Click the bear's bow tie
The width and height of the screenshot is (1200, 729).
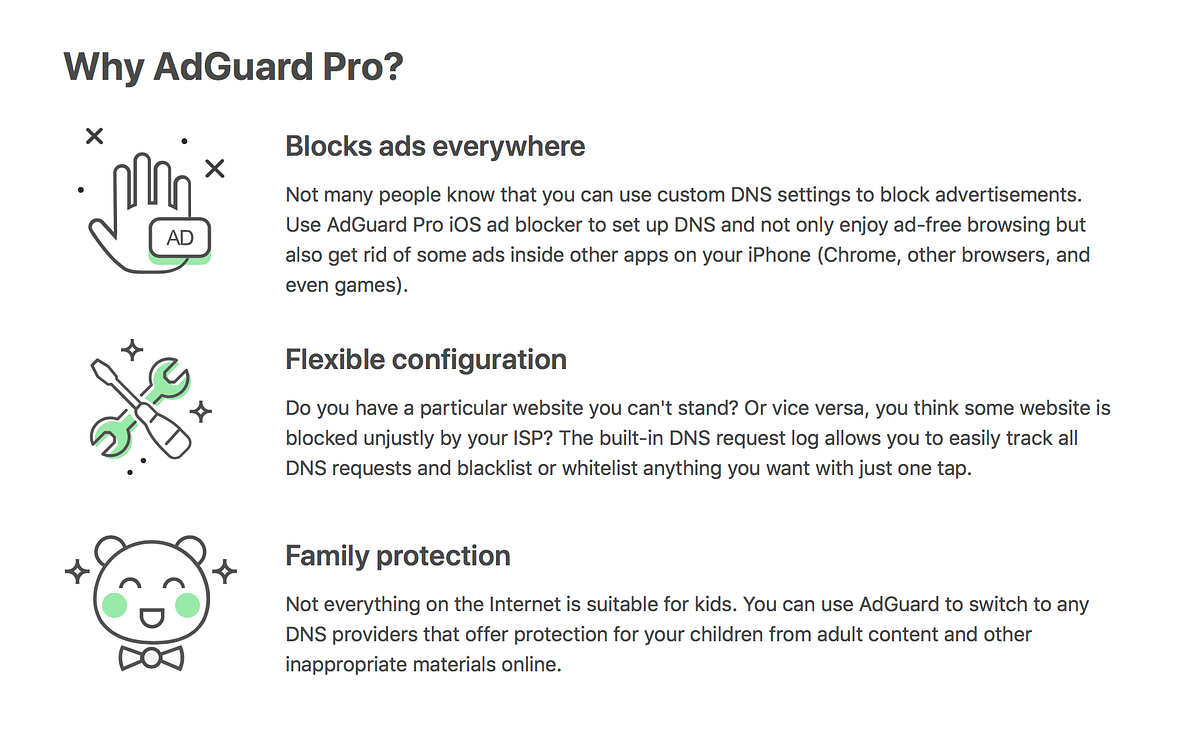[150, 658]
